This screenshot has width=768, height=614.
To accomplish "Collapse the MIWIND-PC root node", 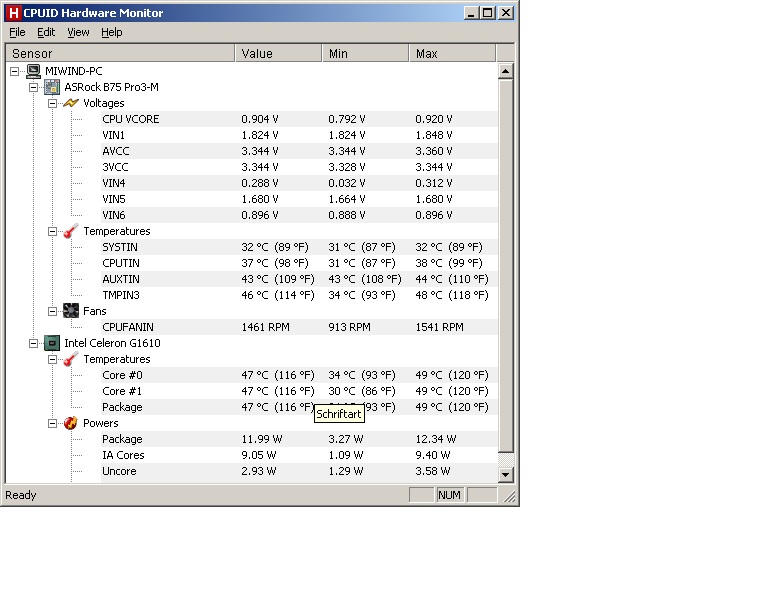I will (15, 71).
